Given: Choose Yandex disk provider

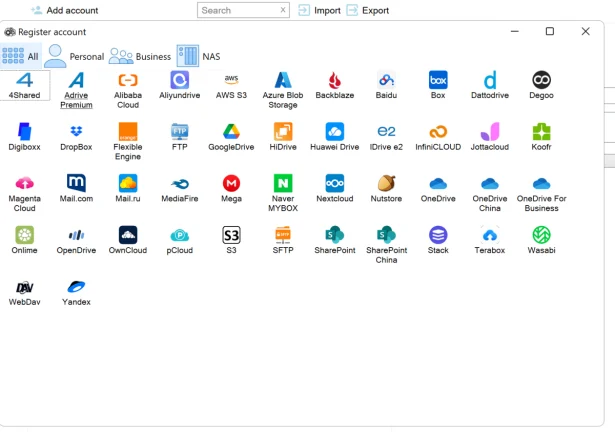Looking at the screenshot, I should pyautogui.click(x=76, y=292).
